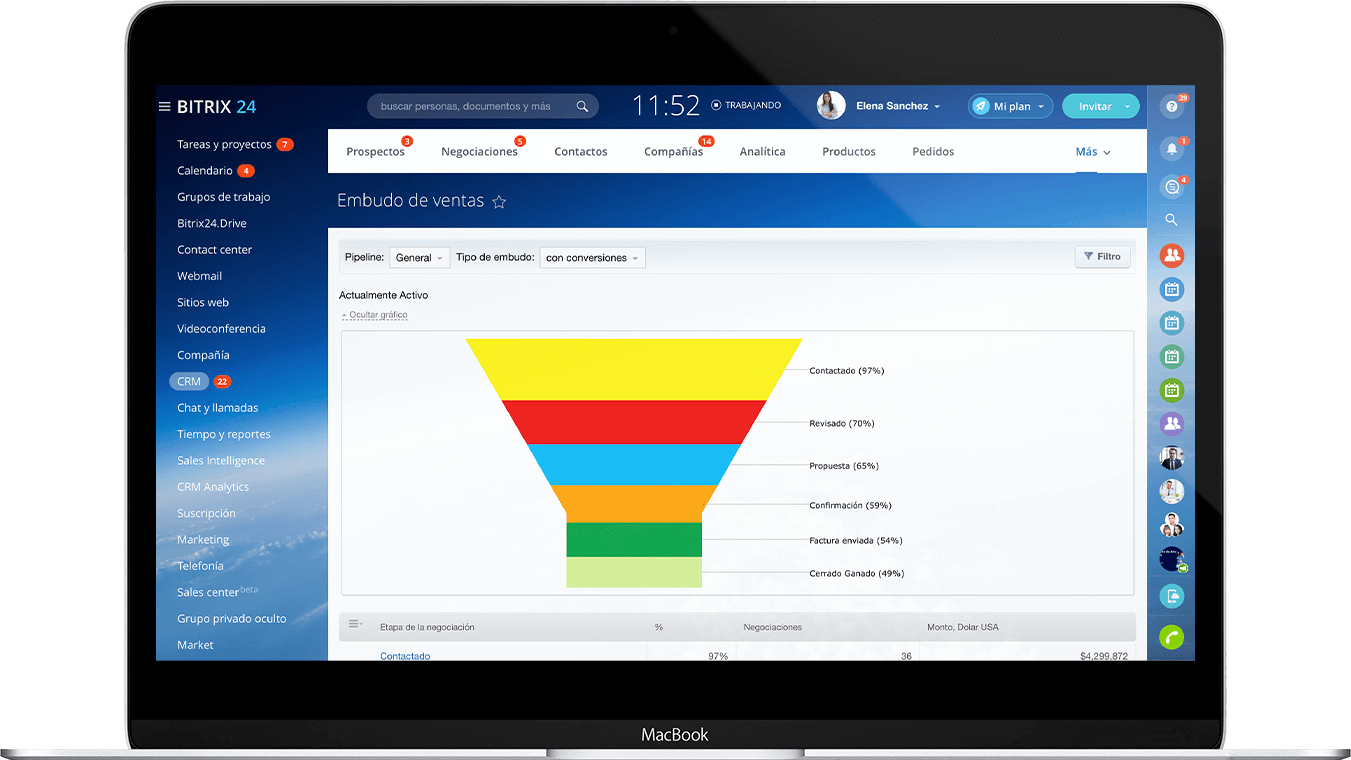1351x760 pixels.
Task: Click the Filtro button
Action: pos(1102,257)
